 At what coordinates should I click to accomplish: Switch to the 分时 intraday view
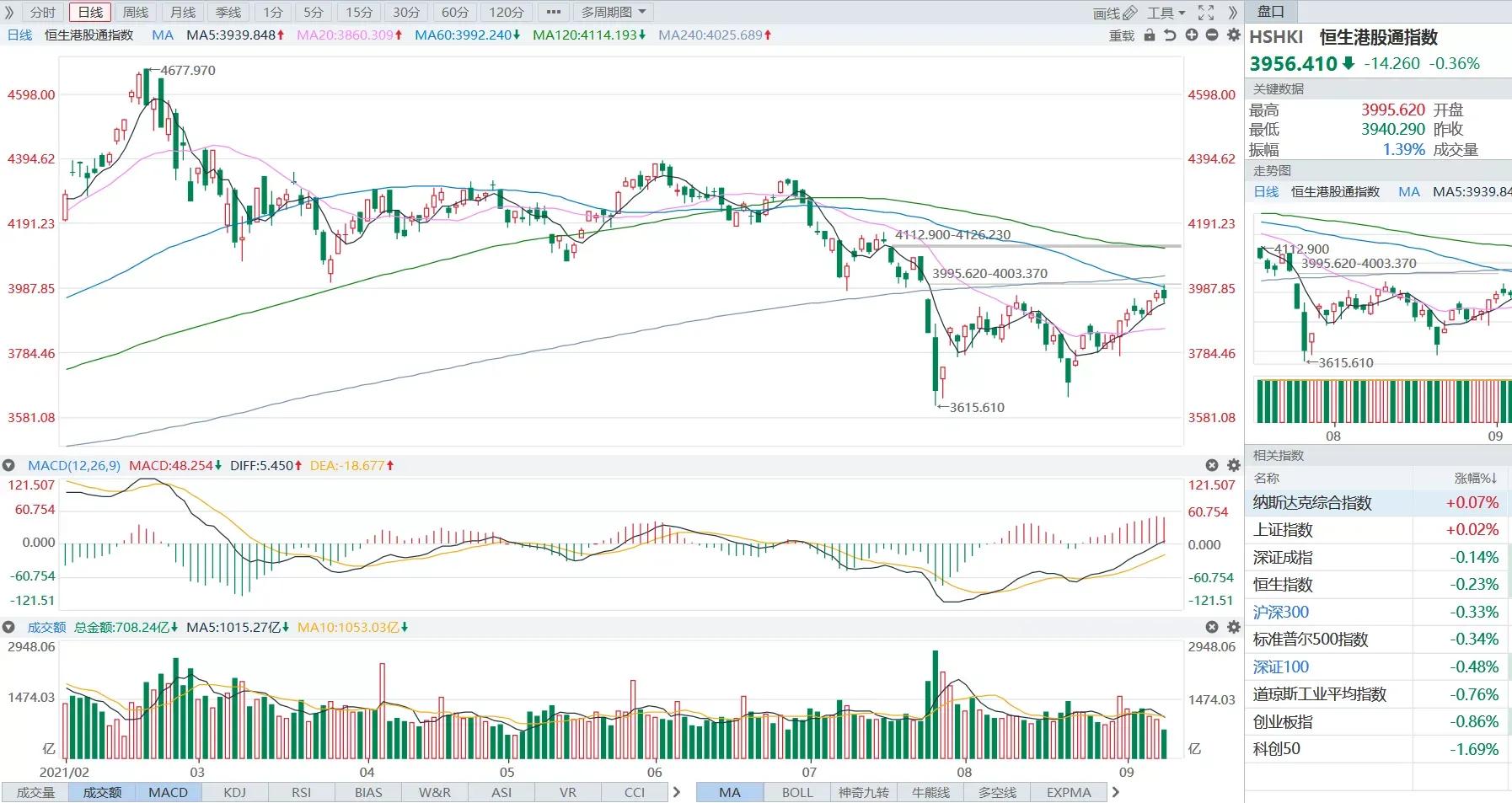42,13
